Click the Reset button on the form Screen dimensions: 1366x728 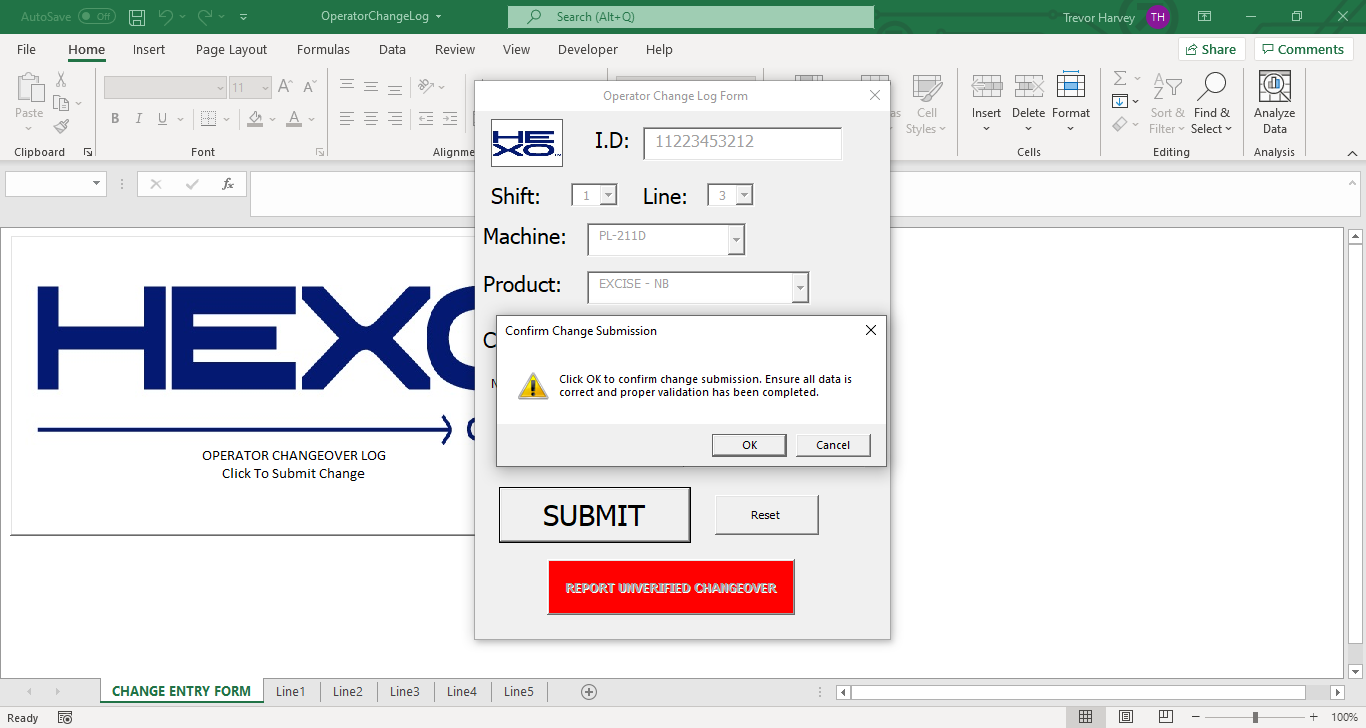click(766, 515)
